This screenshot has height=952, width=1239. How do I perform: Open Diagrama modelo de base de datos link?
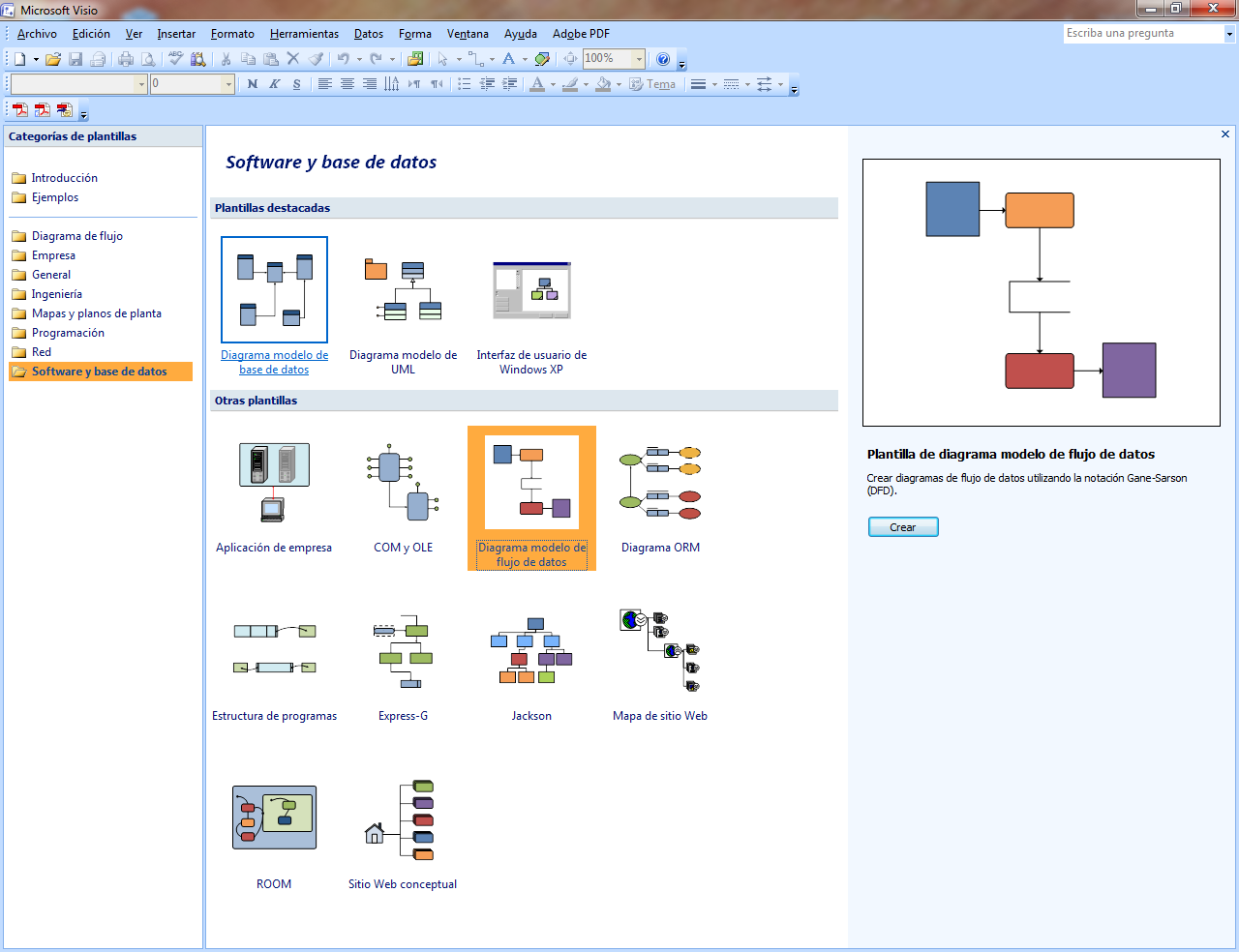(274, 362)
